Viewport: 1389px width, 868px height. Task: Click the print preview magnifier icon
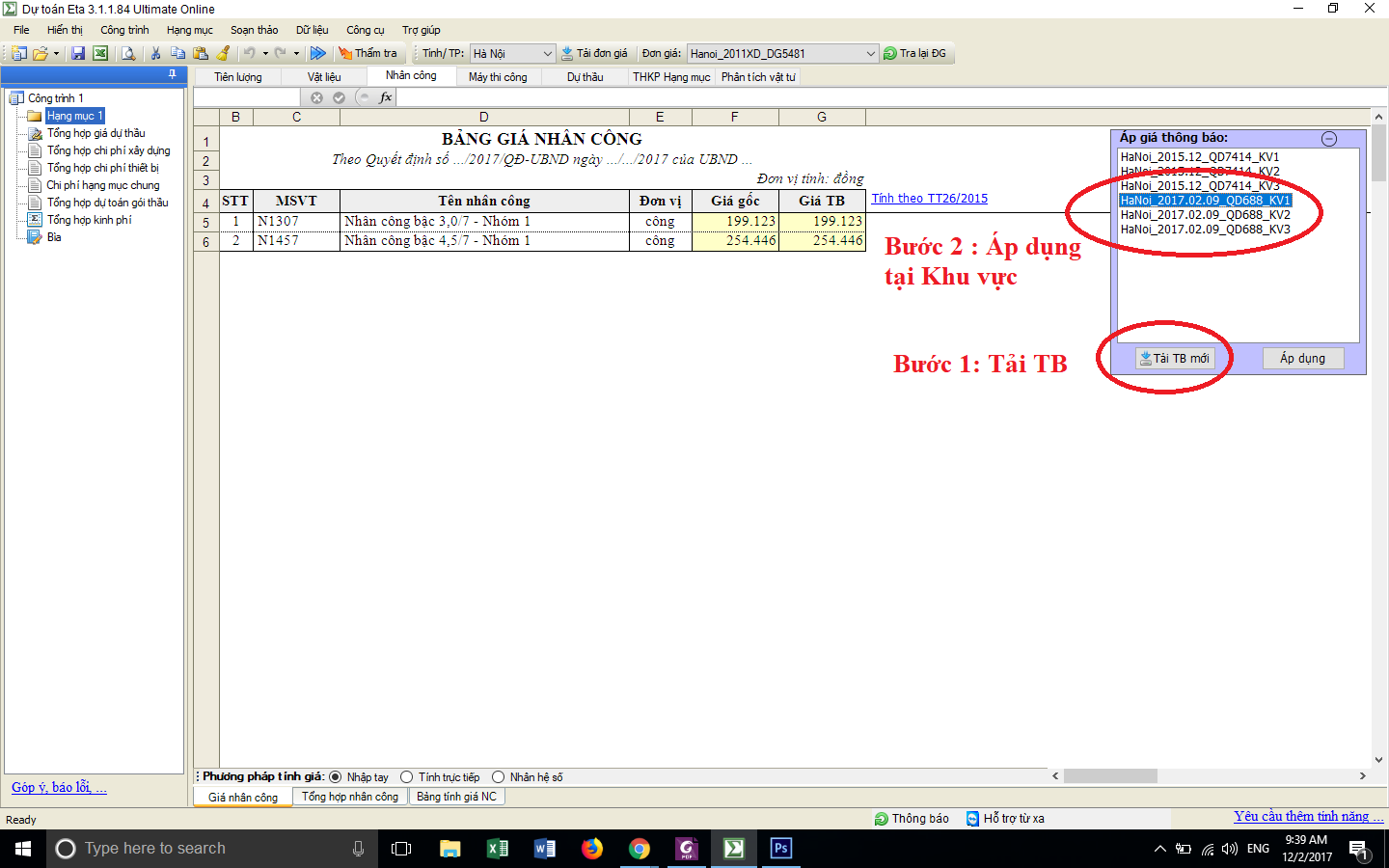click(x=128, y=54)
